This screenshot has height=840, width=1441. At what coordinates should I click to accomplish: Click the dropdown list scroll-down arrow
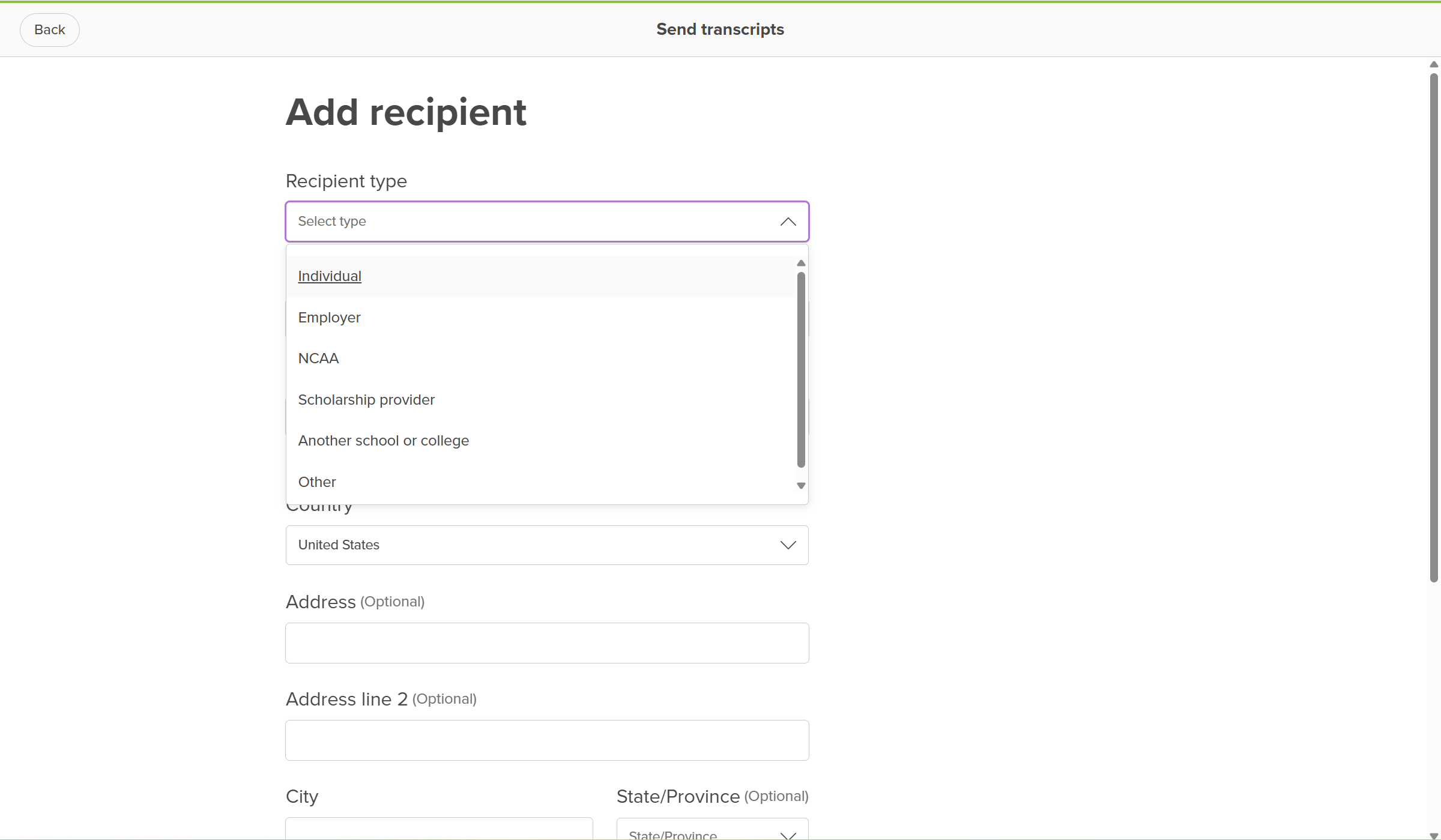(x=801, y=486)
